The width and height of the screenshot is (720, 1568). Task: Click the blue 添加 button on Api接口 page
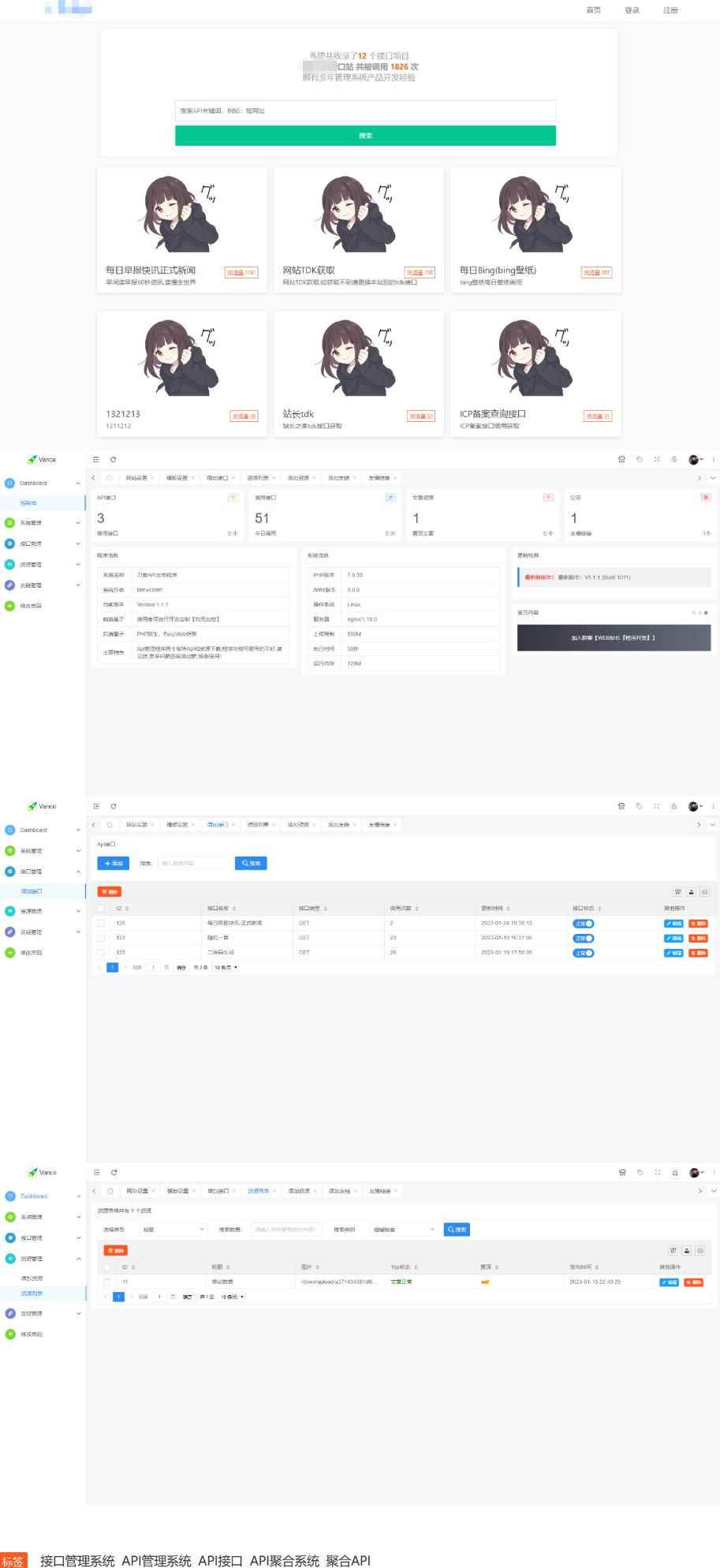pyautogui.click(x=113, y=864)
